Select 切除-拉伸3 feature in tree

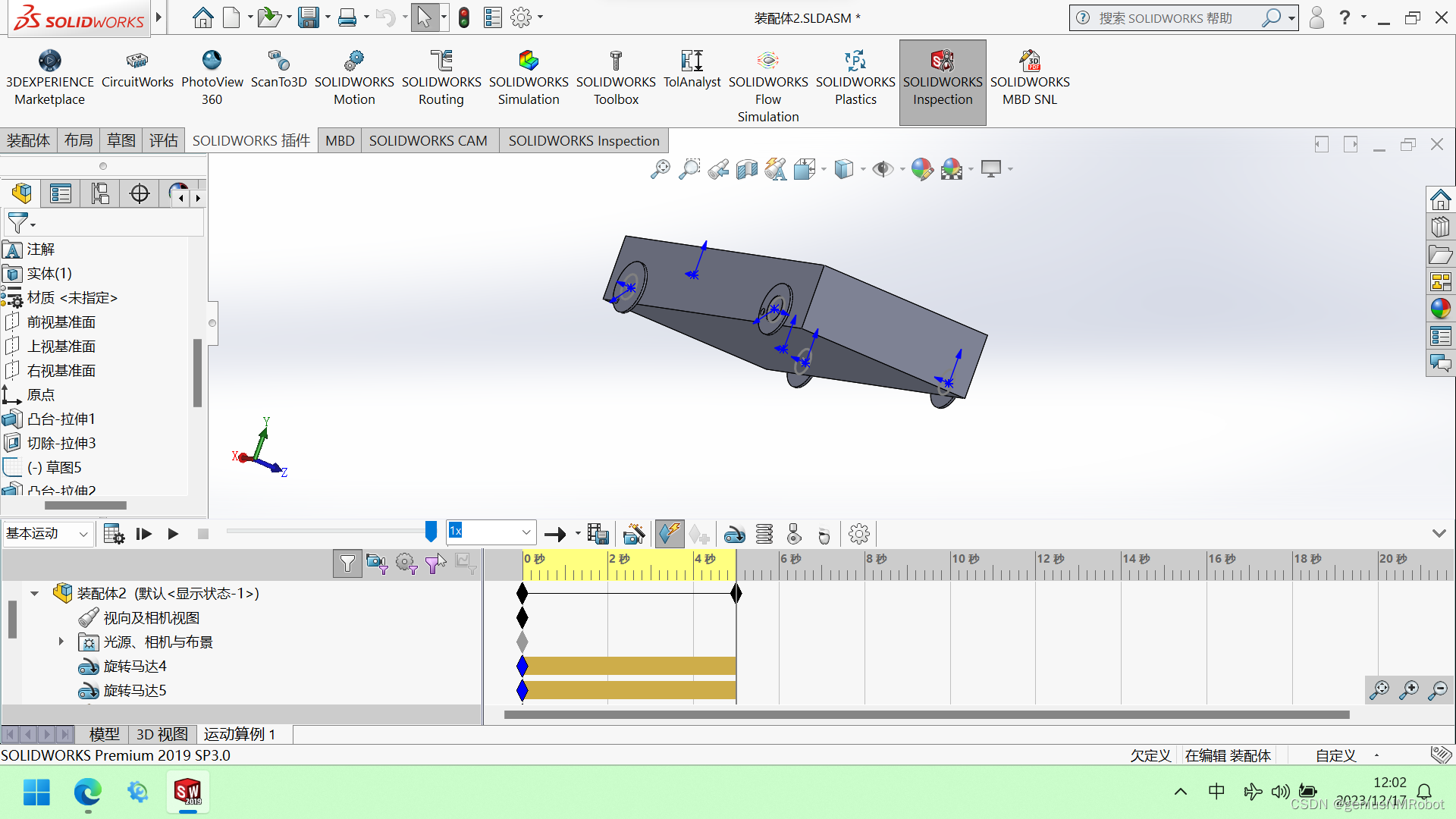(x=61, y=443)
